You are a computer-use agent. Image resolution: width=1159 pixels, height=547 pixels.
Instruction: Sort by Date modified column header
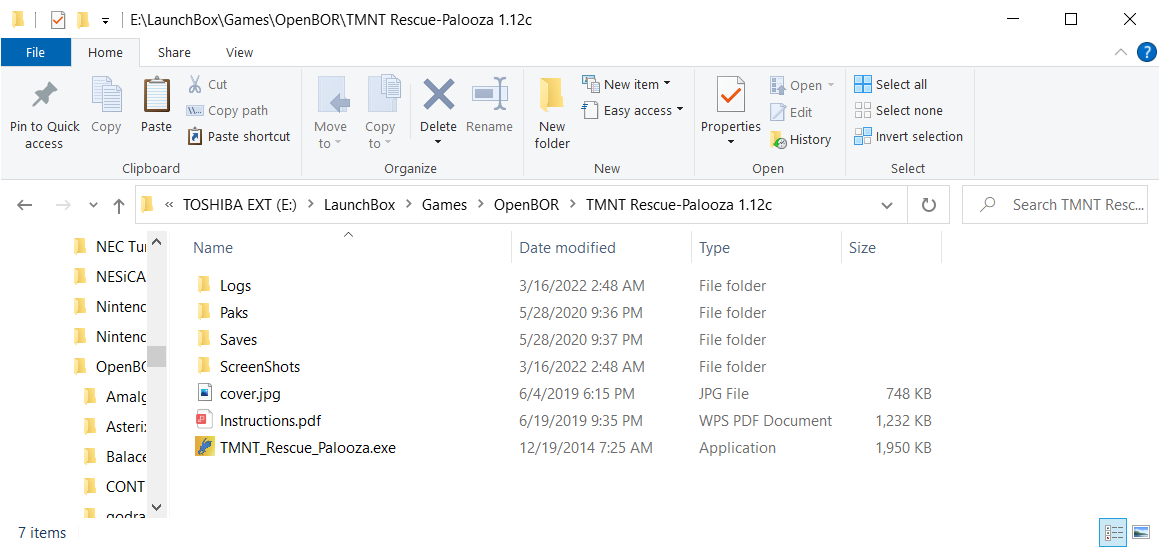[567, 248]
